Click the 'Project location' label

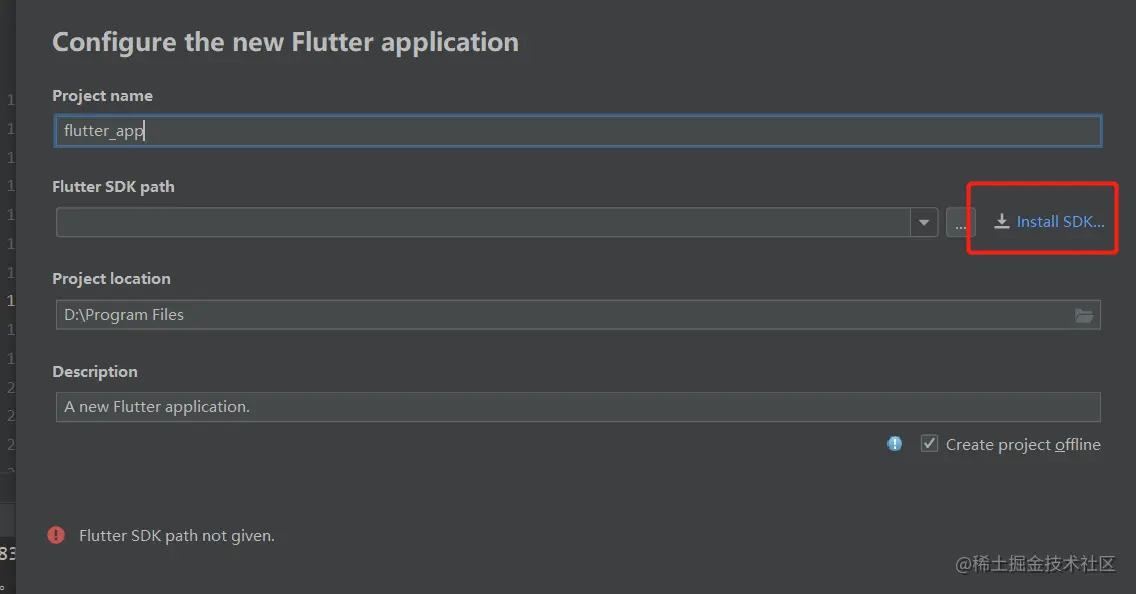point(112,279)
